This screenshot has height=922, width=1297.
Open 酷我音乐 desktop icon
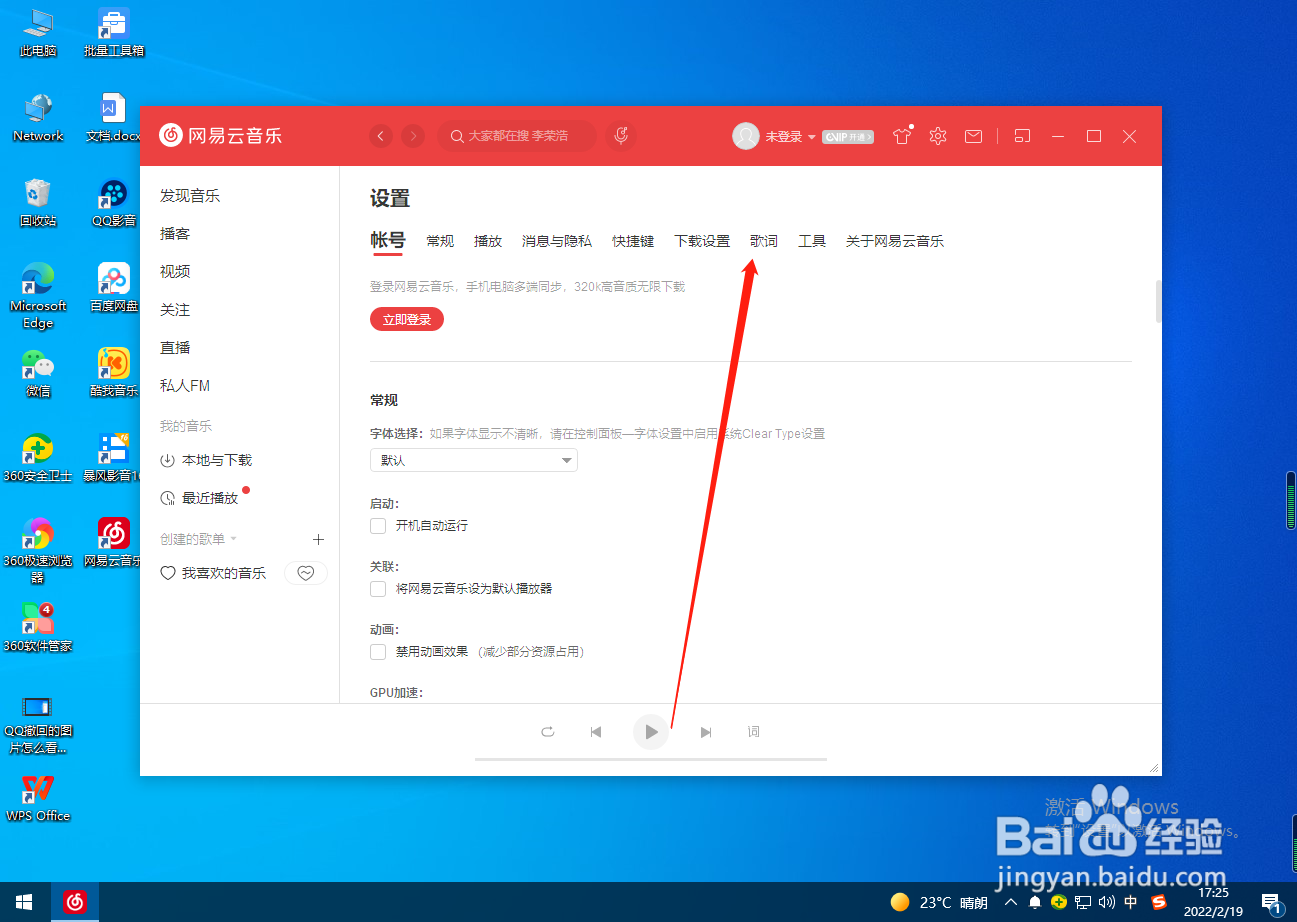tap(114, 372)
